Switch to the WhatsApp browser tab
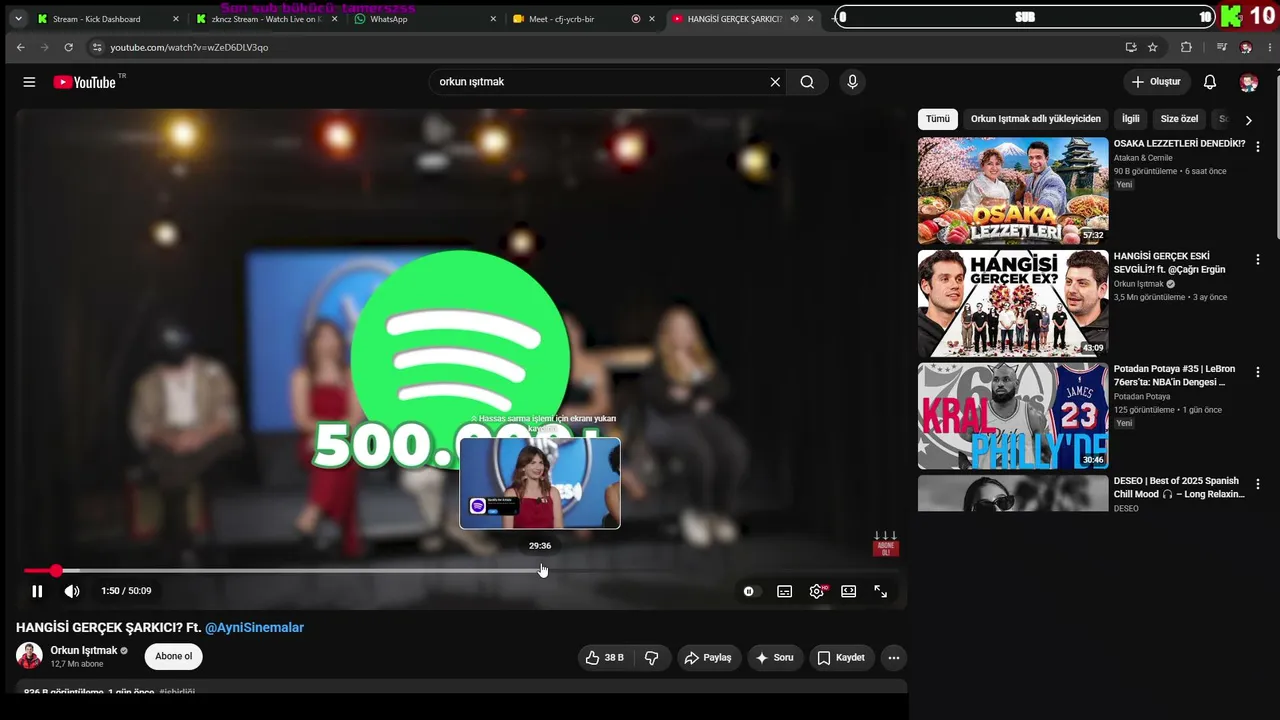This screenshot has height=720, width=1280. tap(425, 19)
